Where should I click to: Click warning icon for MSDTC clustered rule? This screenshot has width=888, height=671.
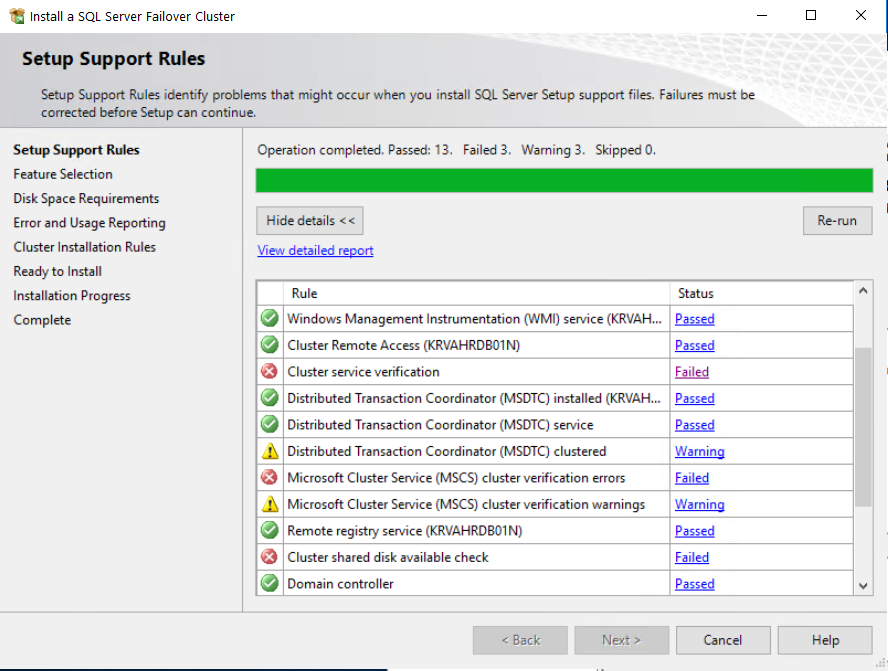pos(270,451)
